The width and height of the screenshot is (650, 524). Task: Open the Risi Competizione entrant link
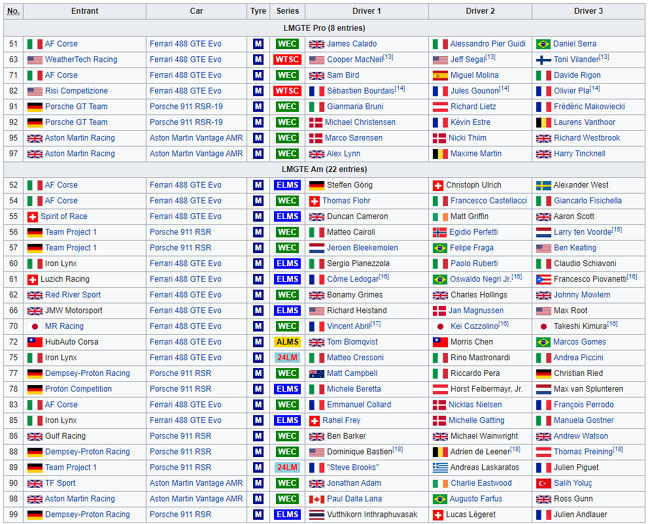pos(76,91)
